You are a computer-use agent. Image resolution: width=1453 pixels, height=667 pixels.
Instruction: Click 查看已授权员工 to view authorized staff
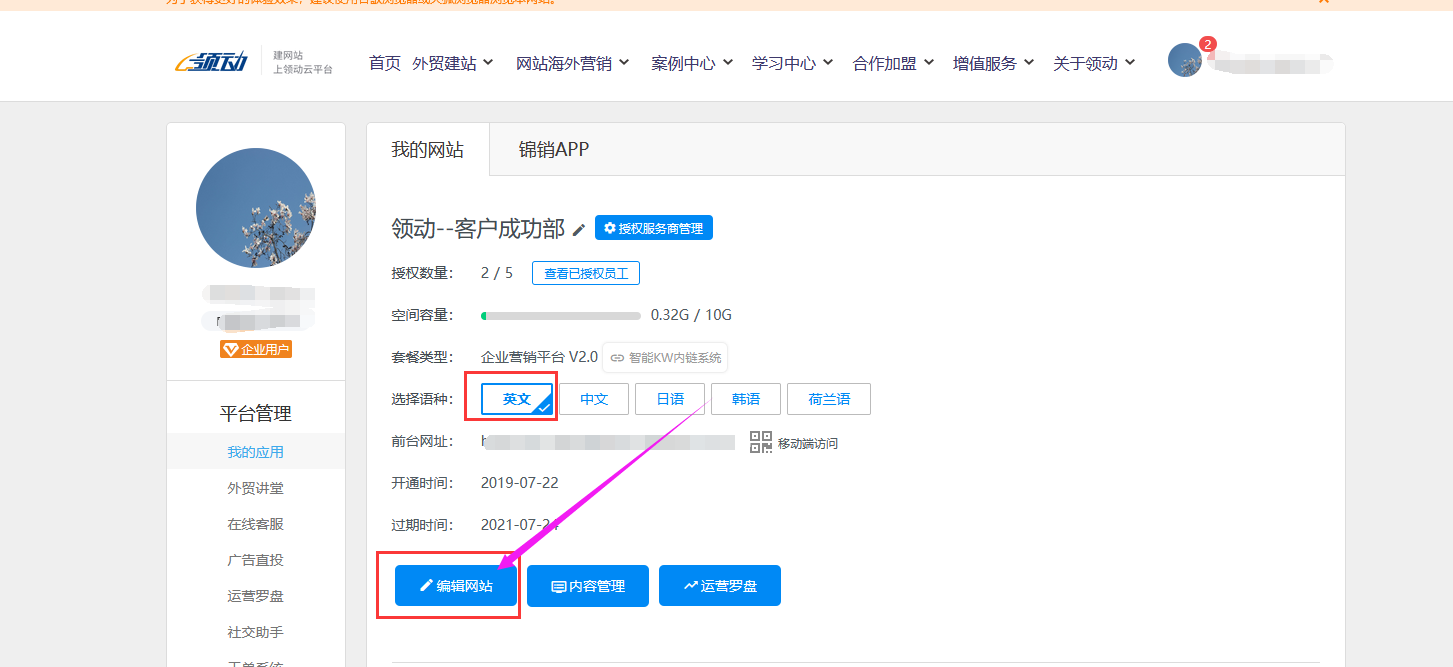tap(585, 272)
